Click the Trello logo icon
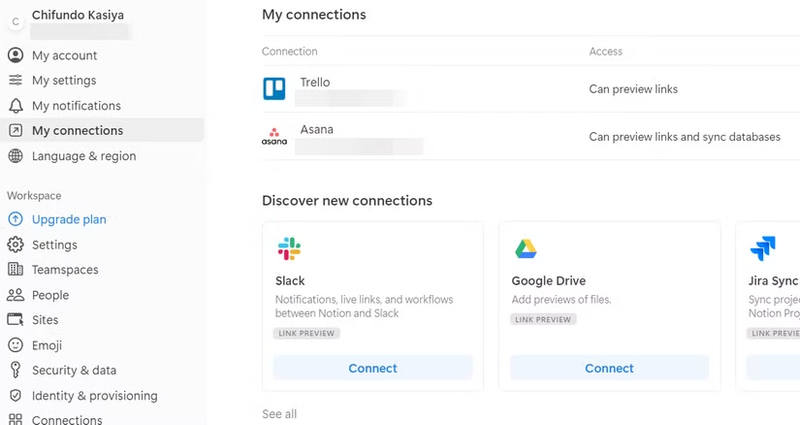Screen dimensions: 800x425 click(x=274, y=89)
